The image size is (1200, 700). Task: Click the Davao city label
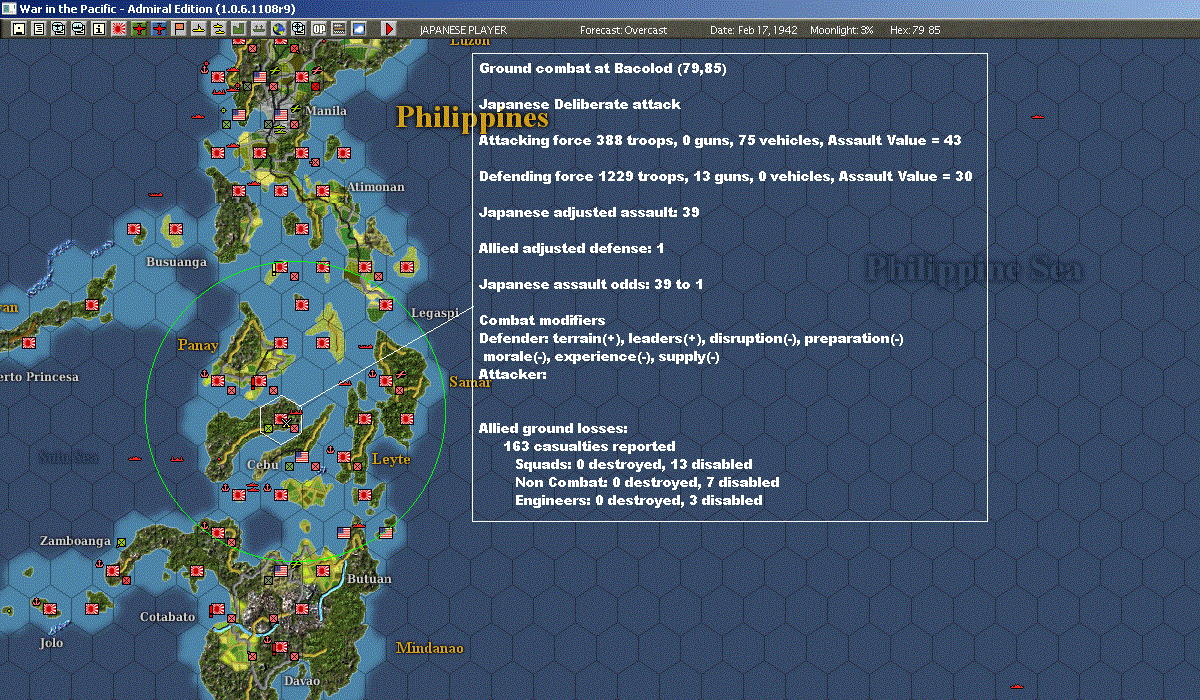coord(301,681)
